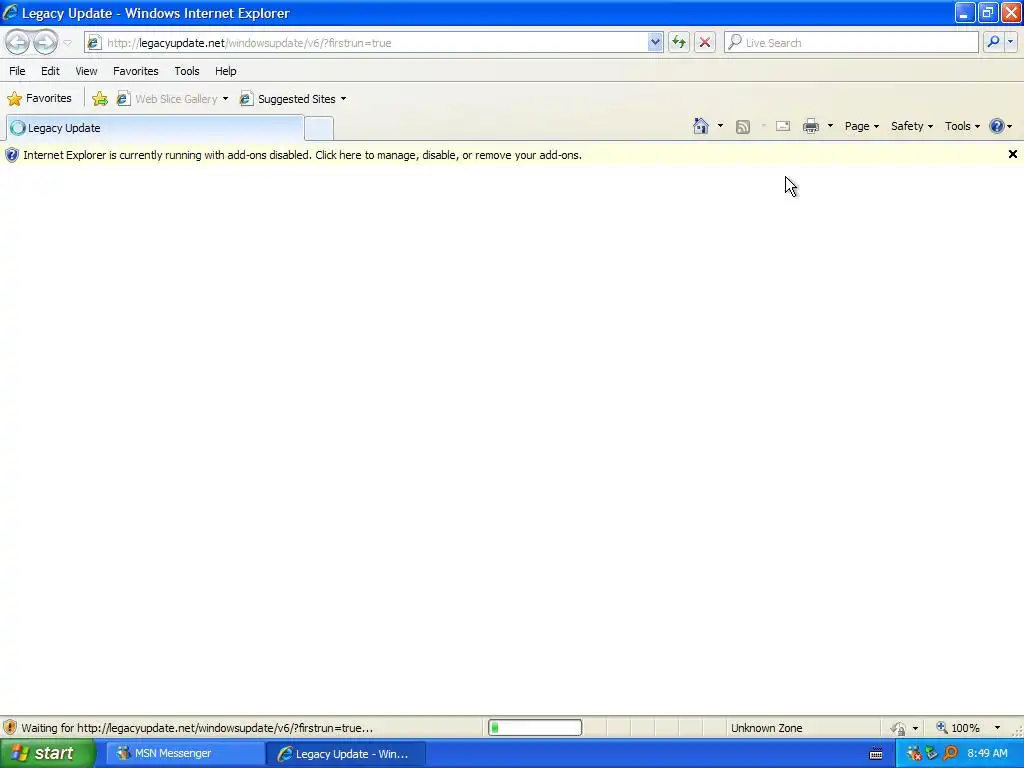The image size is (1024, 768).
Task: Open a new blank tab
Action: click(319, 129)
